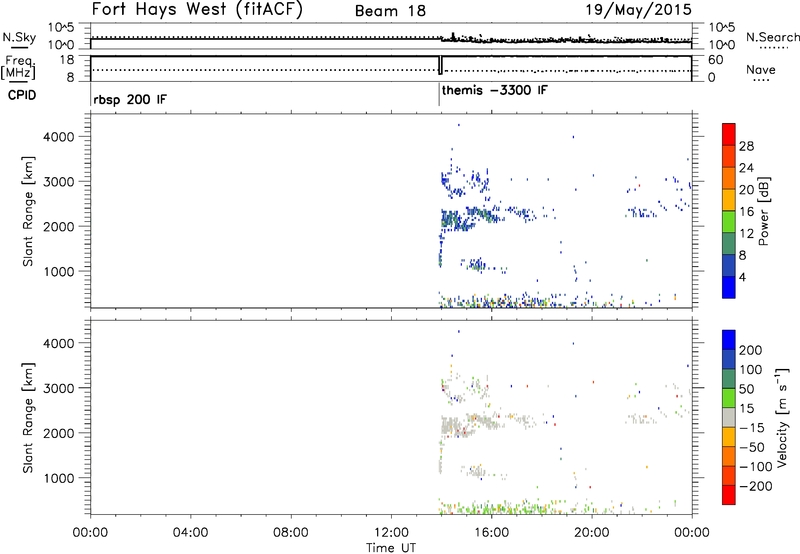The width and height of the screenshot is (800, 554).
Task: Click the '20:00' time tick label
Action: [591, 533]
